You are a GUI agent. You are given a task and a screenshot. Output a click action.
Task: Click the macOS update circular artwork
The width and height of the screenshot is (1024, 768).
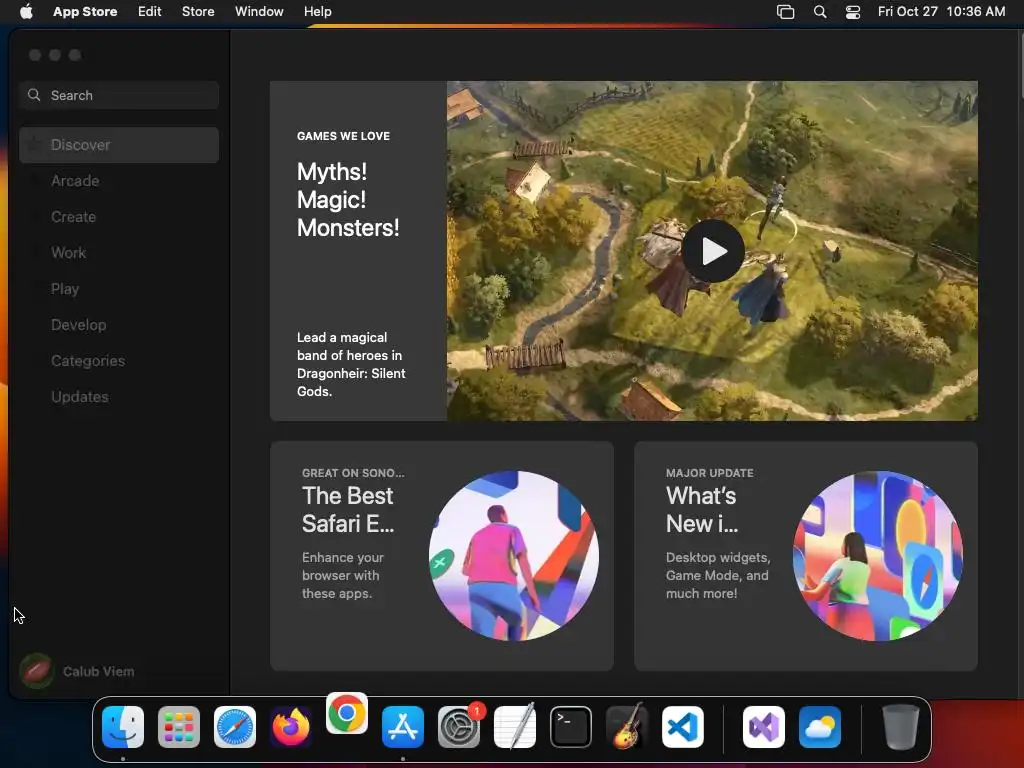[878, 556]
